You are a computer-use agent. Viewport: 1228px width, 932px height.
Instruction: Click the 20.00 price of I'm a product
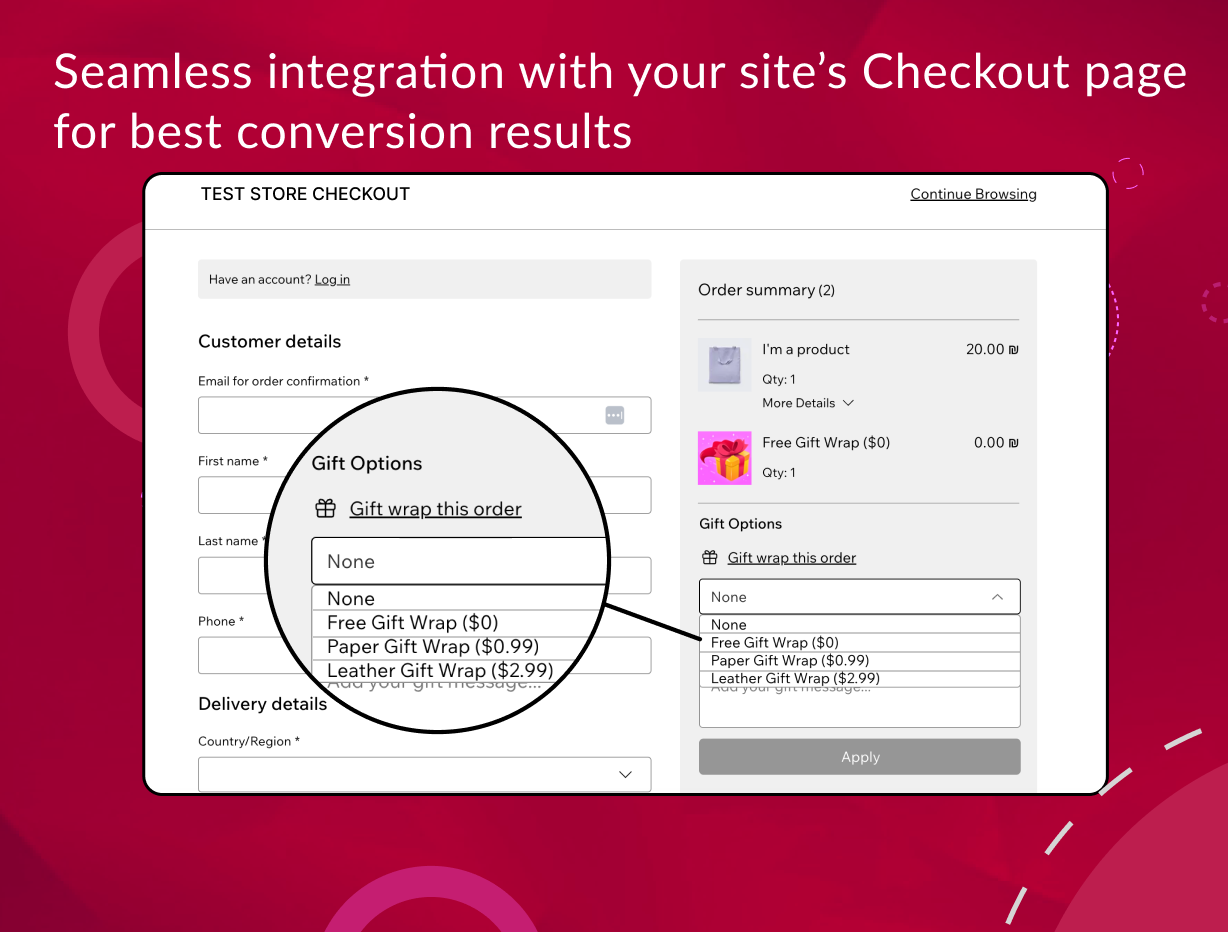point(992,349)
